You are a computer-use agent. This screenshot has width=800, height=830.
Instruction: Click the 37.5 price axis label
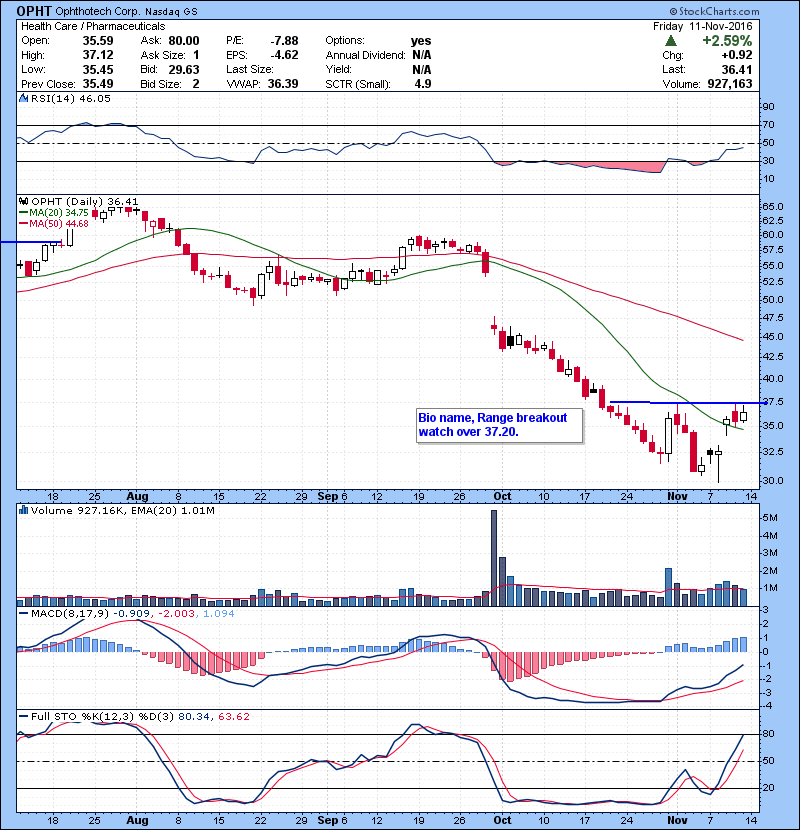tap(772, 402)
